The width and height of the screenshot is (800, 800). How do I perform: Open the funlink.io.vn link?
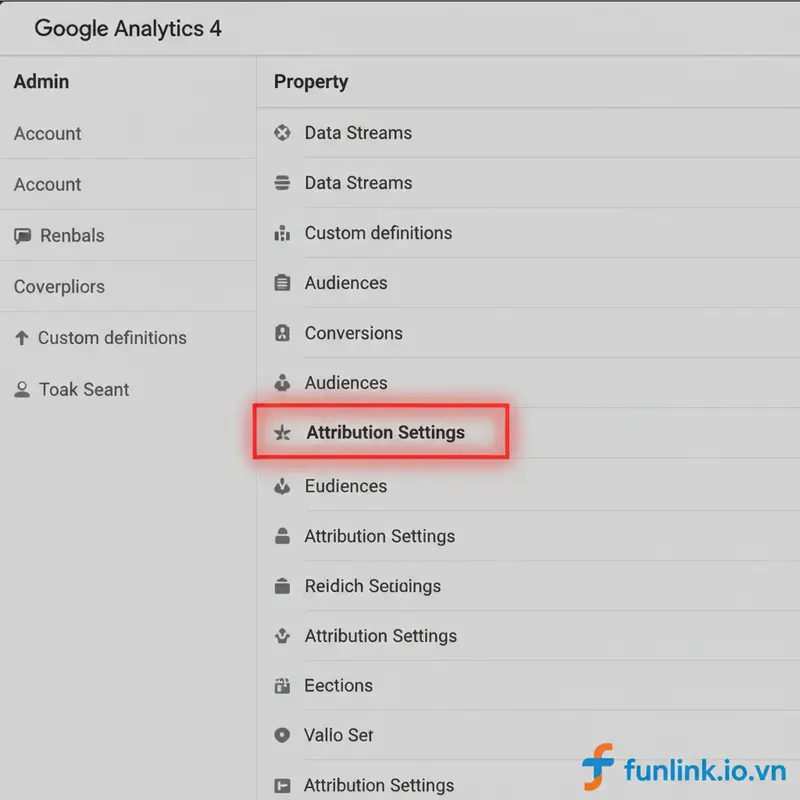(x=700, y=766)
